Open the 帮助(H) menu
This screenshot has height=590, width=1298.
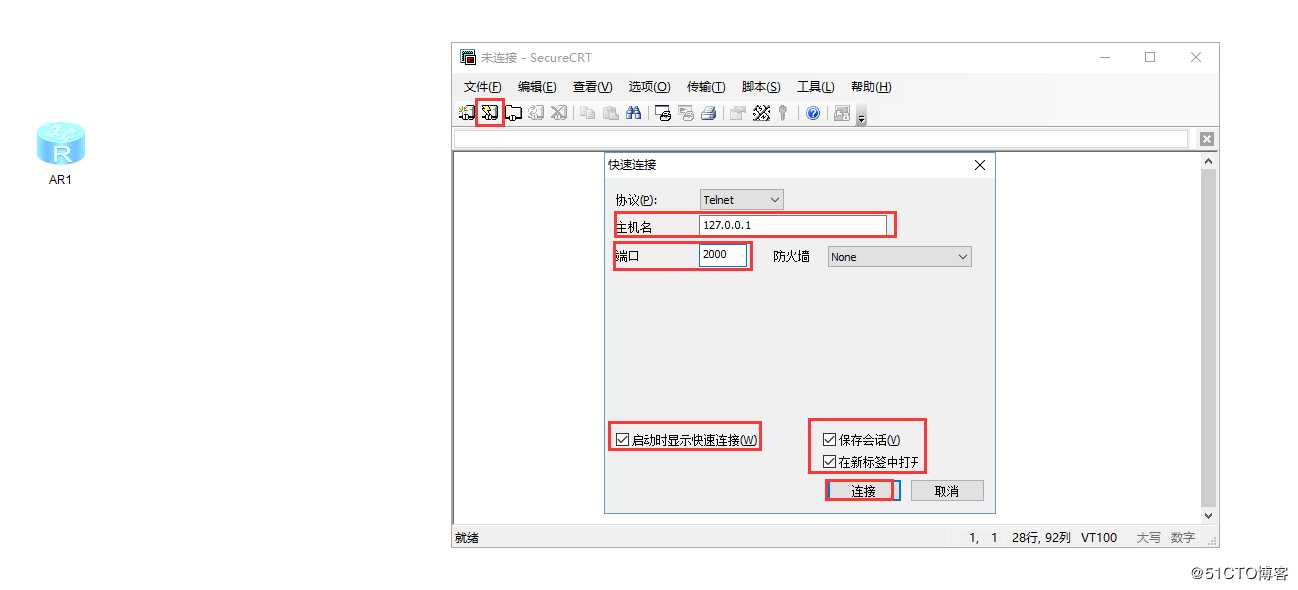pyautogui.click(x=871, y=87)
